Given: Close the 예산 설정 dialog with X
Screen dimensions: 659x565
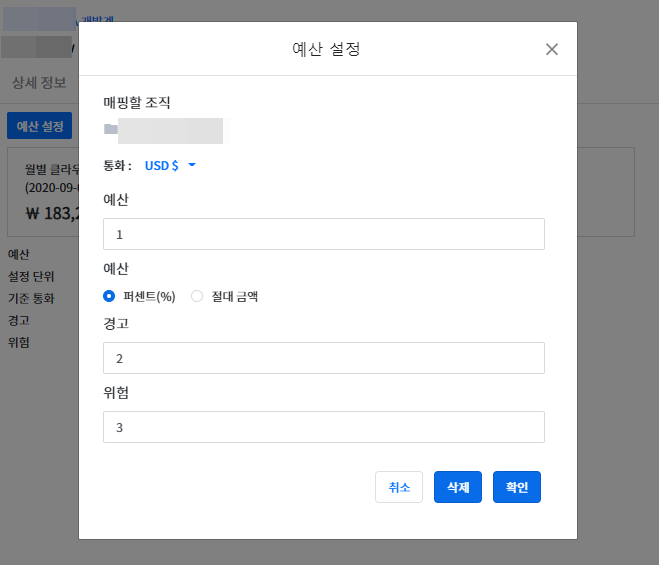Looking at the screenshot, I should pyautogui.click(x=551, y=49).
